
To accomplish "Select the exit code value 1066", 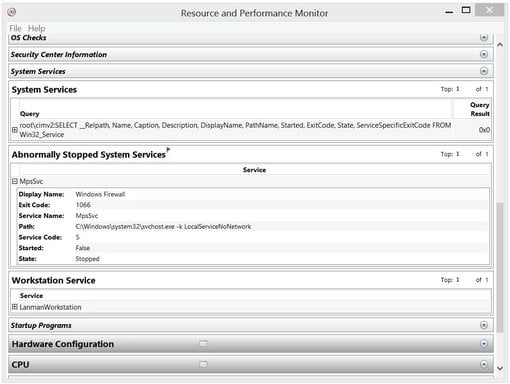I will pyautogui.click(x=83, y=205).
